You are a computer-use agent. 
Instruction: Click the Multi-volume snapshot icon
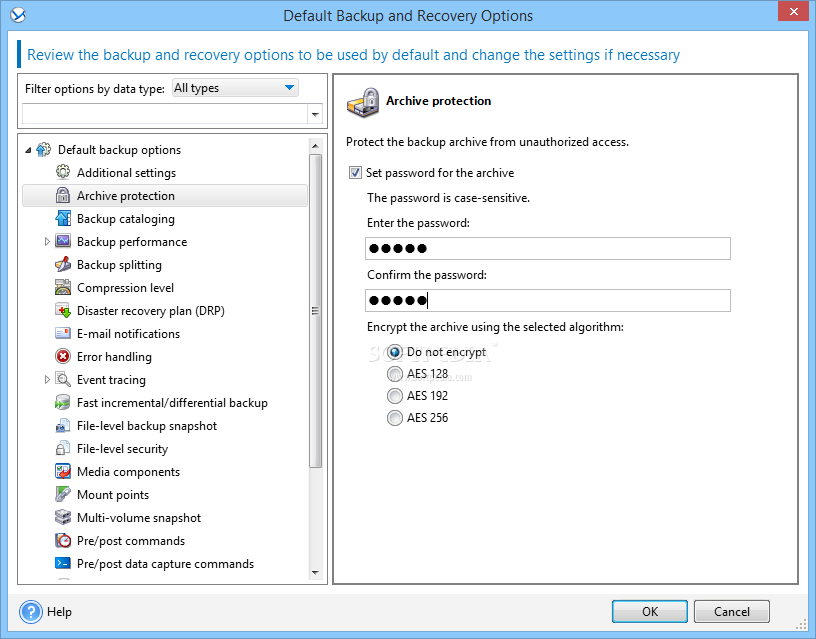click(63, 517)
